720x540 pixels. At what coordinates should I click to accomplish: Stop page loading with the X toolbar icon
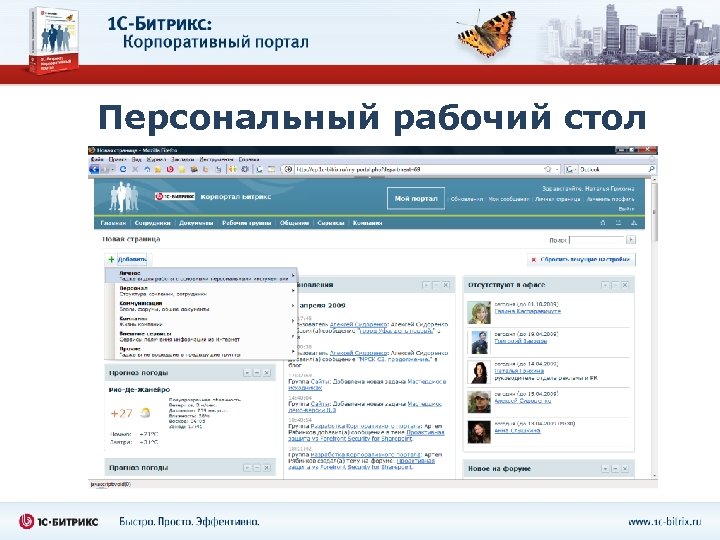click(x=135, y=169)
